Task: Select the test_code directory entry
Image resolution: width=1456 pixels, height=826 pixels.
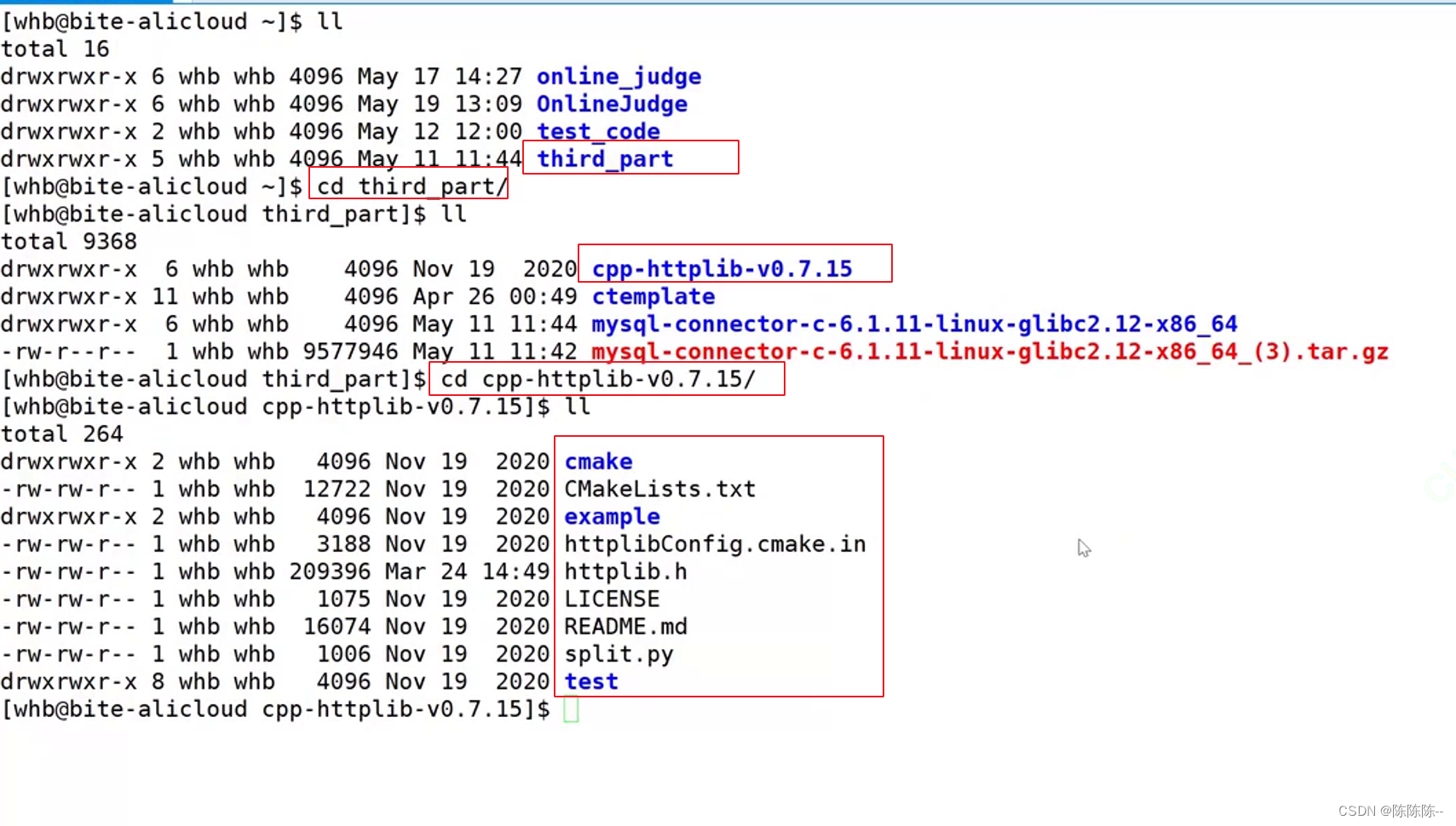Action: [x=598, y=131]
